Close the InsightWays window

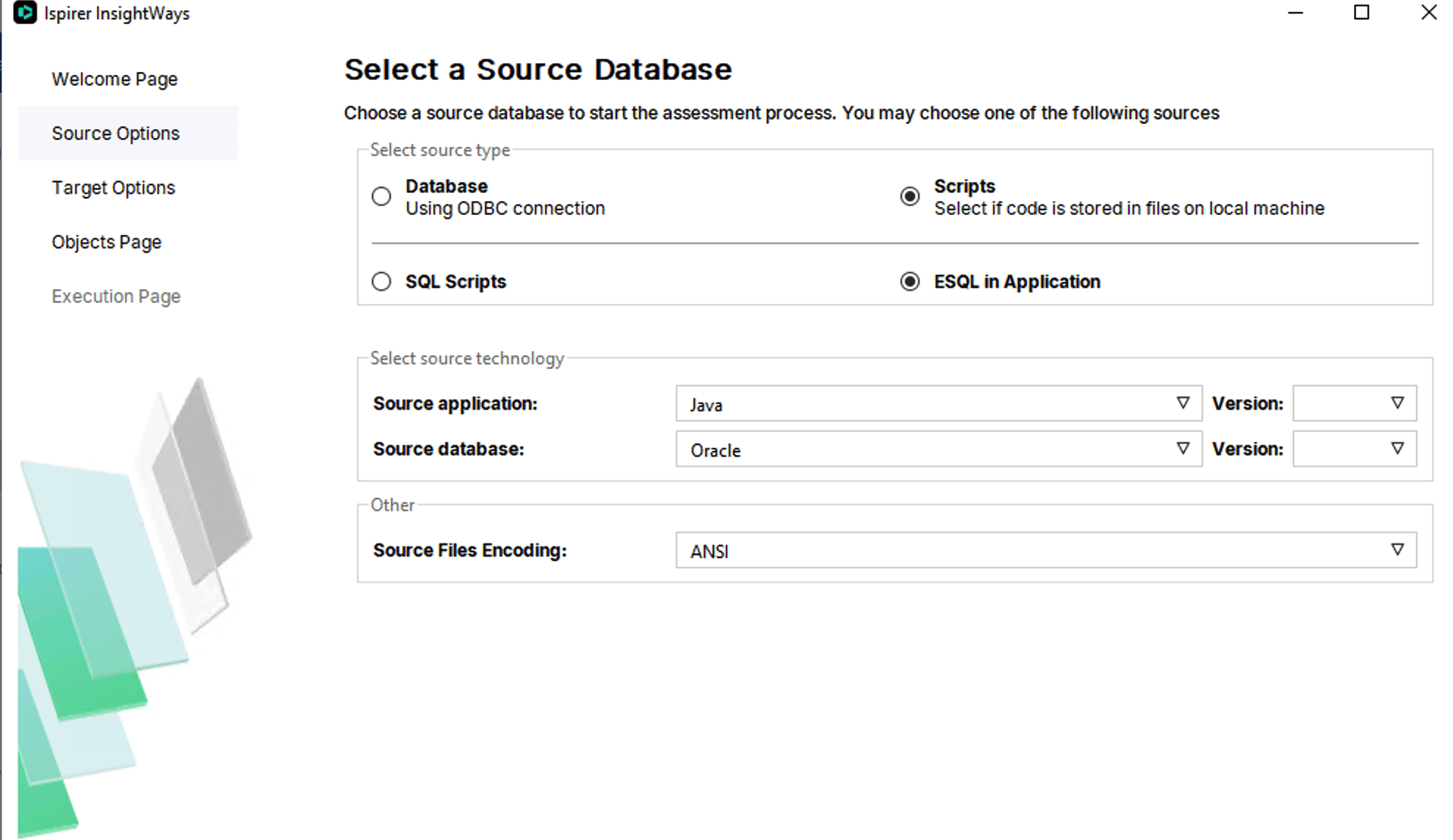point(1428,13)
